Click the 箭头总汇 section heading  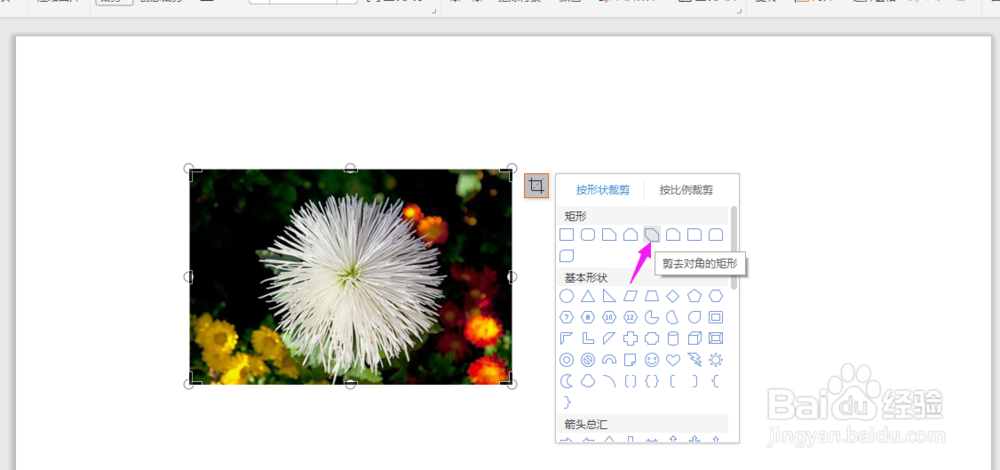click(x=586, y=423)
